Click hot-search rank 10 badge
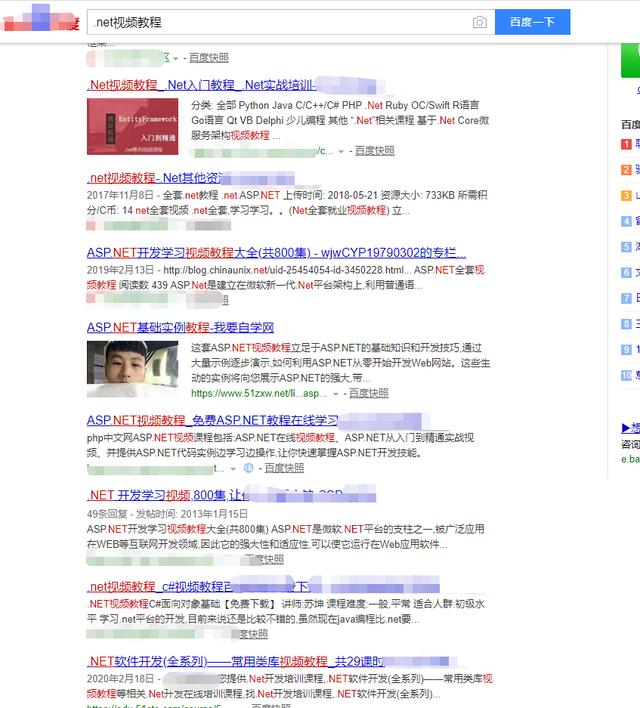The image size is (640, 708). coord(626,376)
